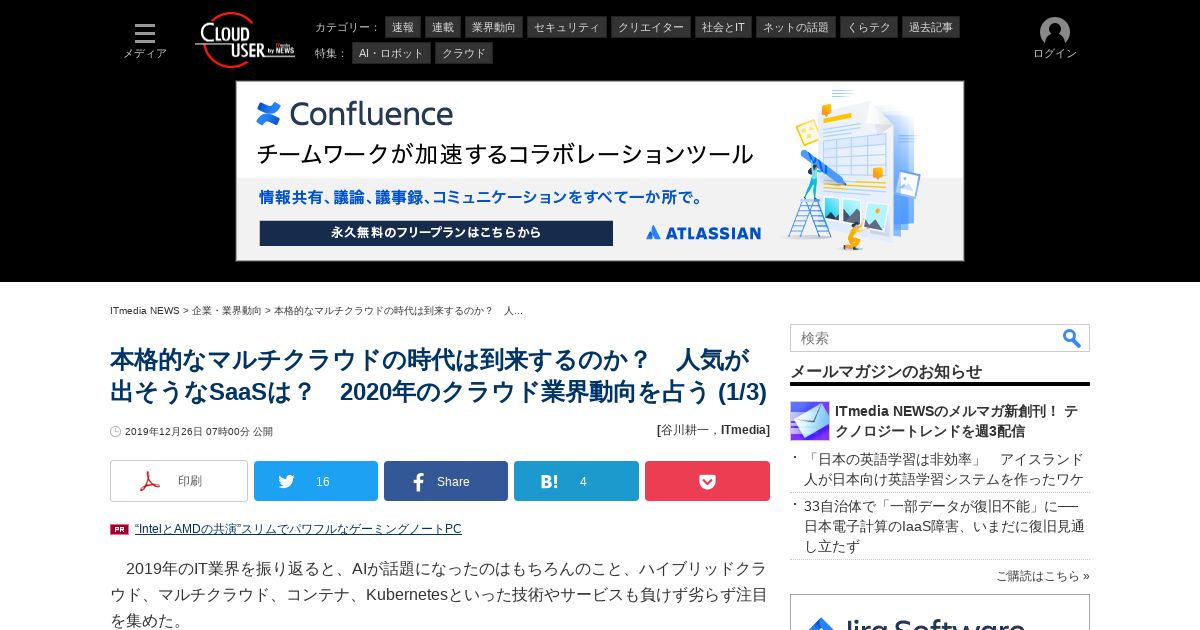Click the Confluence banner advertisement
This screenshot has height=630, width=1200.
(x=600, y=171)
